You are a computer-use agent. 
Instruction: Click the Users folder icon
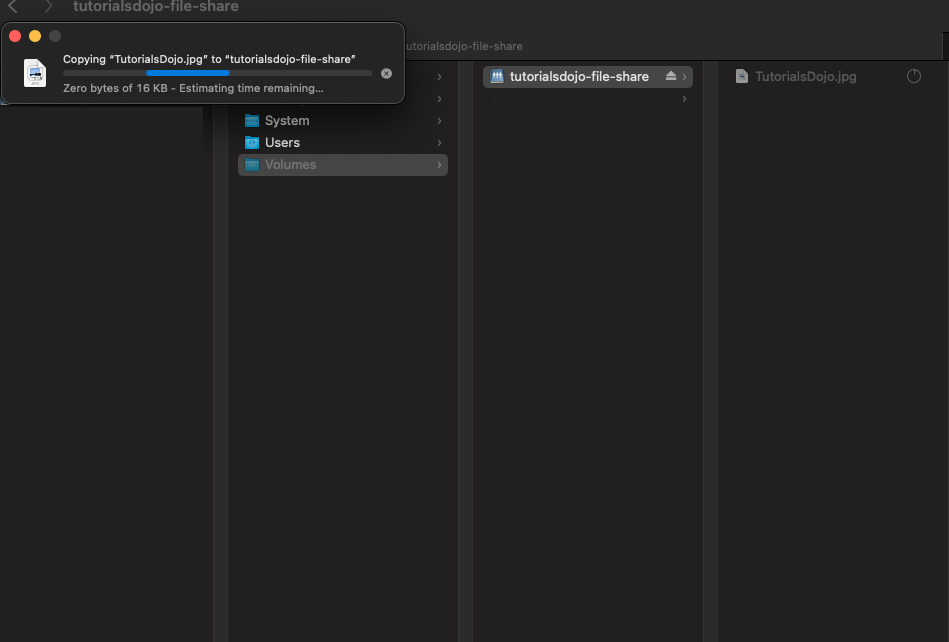tap(252, 143)
